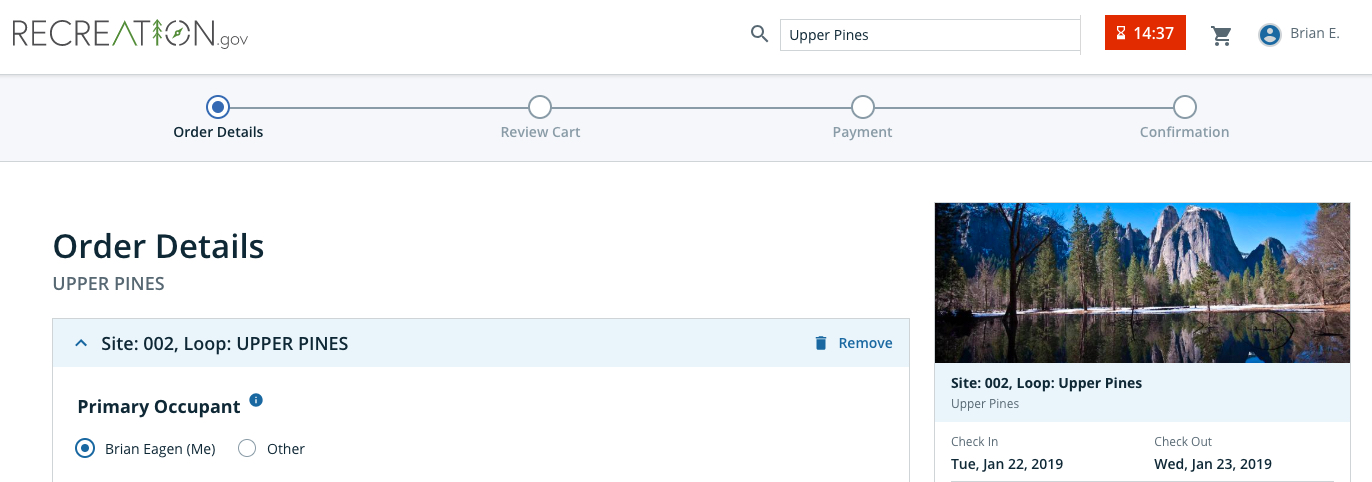The image size is (1372, 482).
Task: Click the hourglass countdown timer
Action: [1145, 33]
